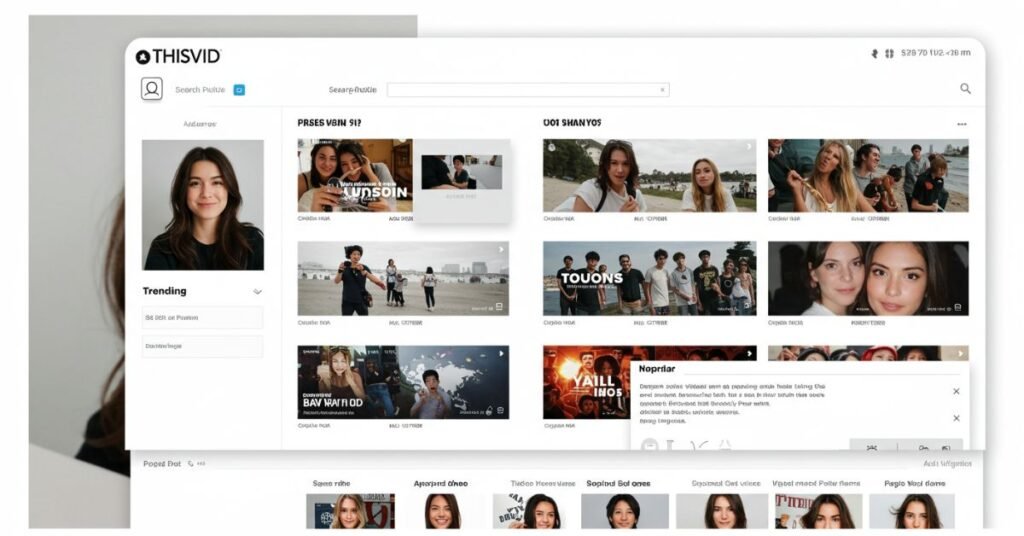The image size is (1024, 536).
Task: Dismiss the second Noprdar notification line
Action: tap(956, 418)
